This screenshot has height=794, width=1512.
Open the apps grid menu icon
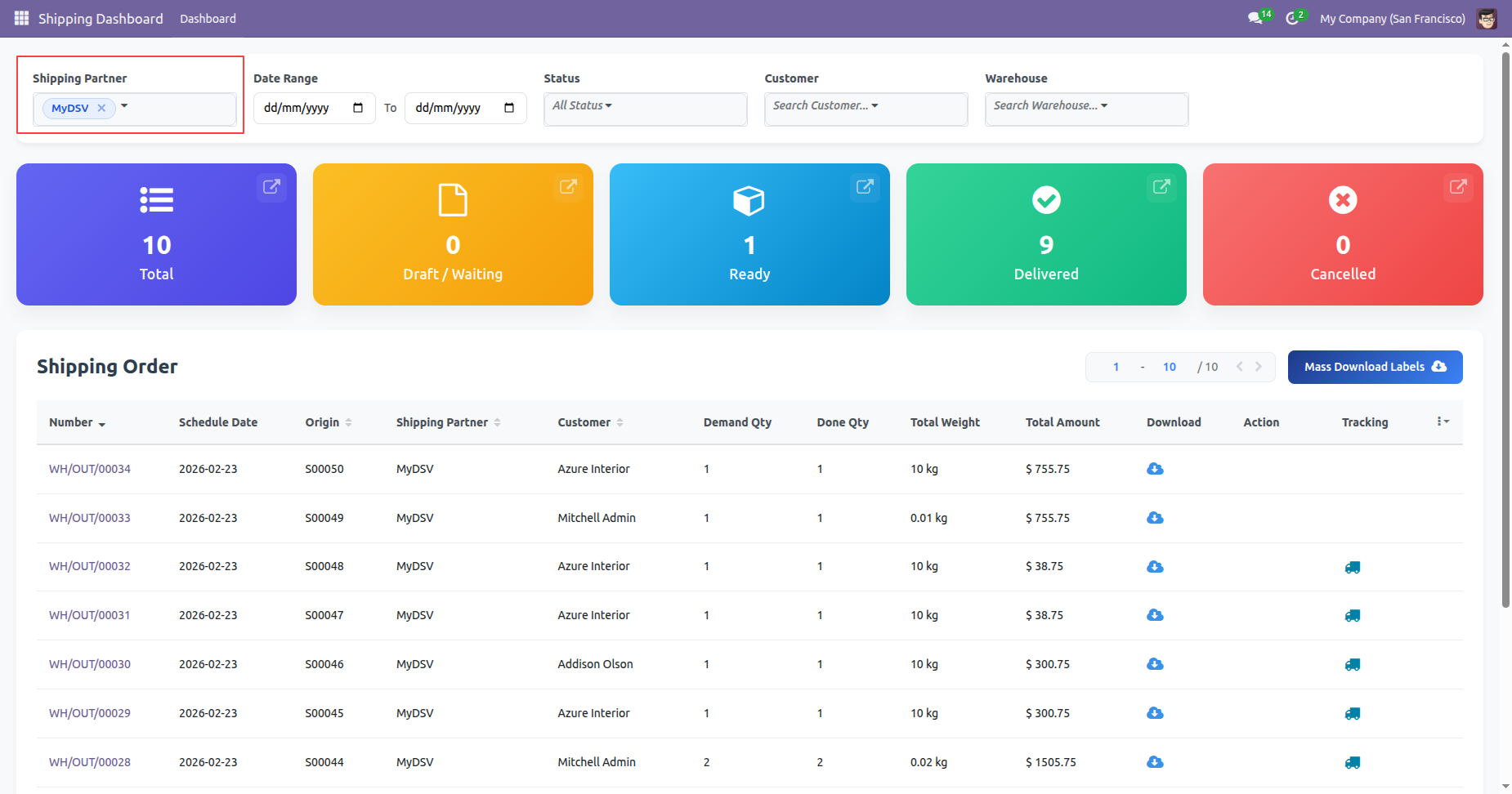[x=21, y=18]
